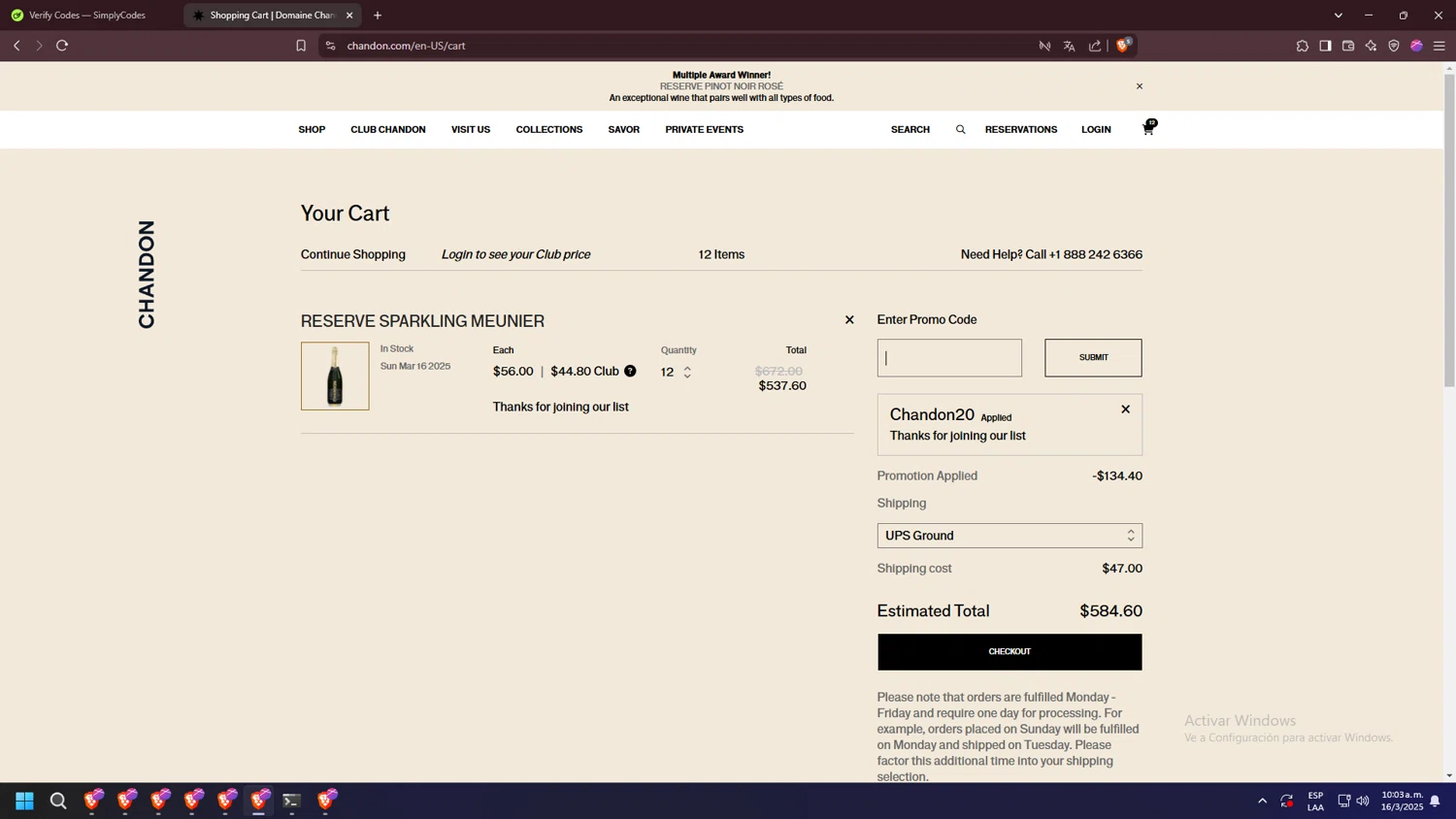Viewport: 1456px width, 819px height.
Task: Open the VISIT US menu
Action: tap(471, 129)
